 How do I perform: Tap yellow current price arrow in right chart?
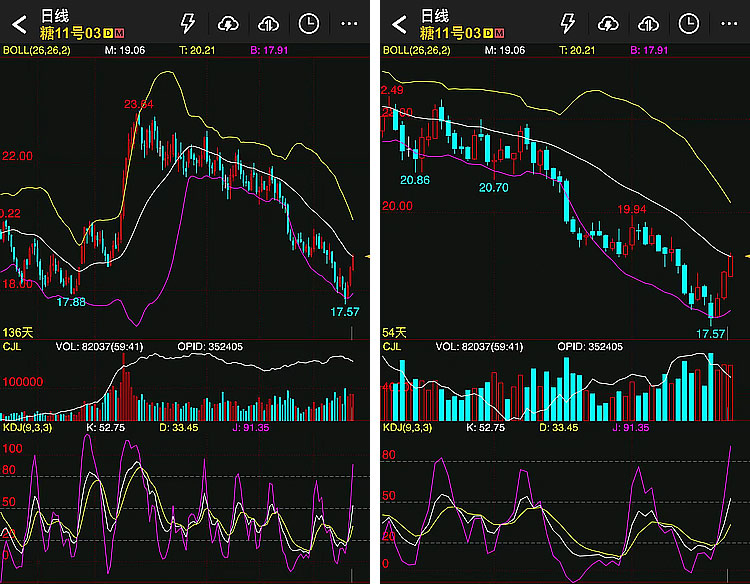click(747, 257)
